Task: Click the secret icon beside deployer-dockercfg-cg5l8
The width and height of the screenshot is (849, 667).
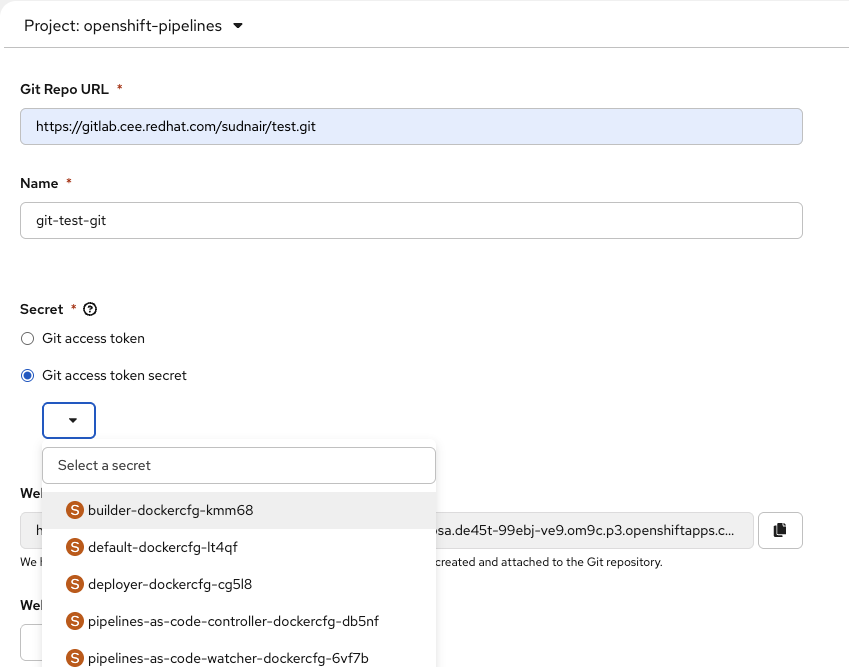Action: 74,584
